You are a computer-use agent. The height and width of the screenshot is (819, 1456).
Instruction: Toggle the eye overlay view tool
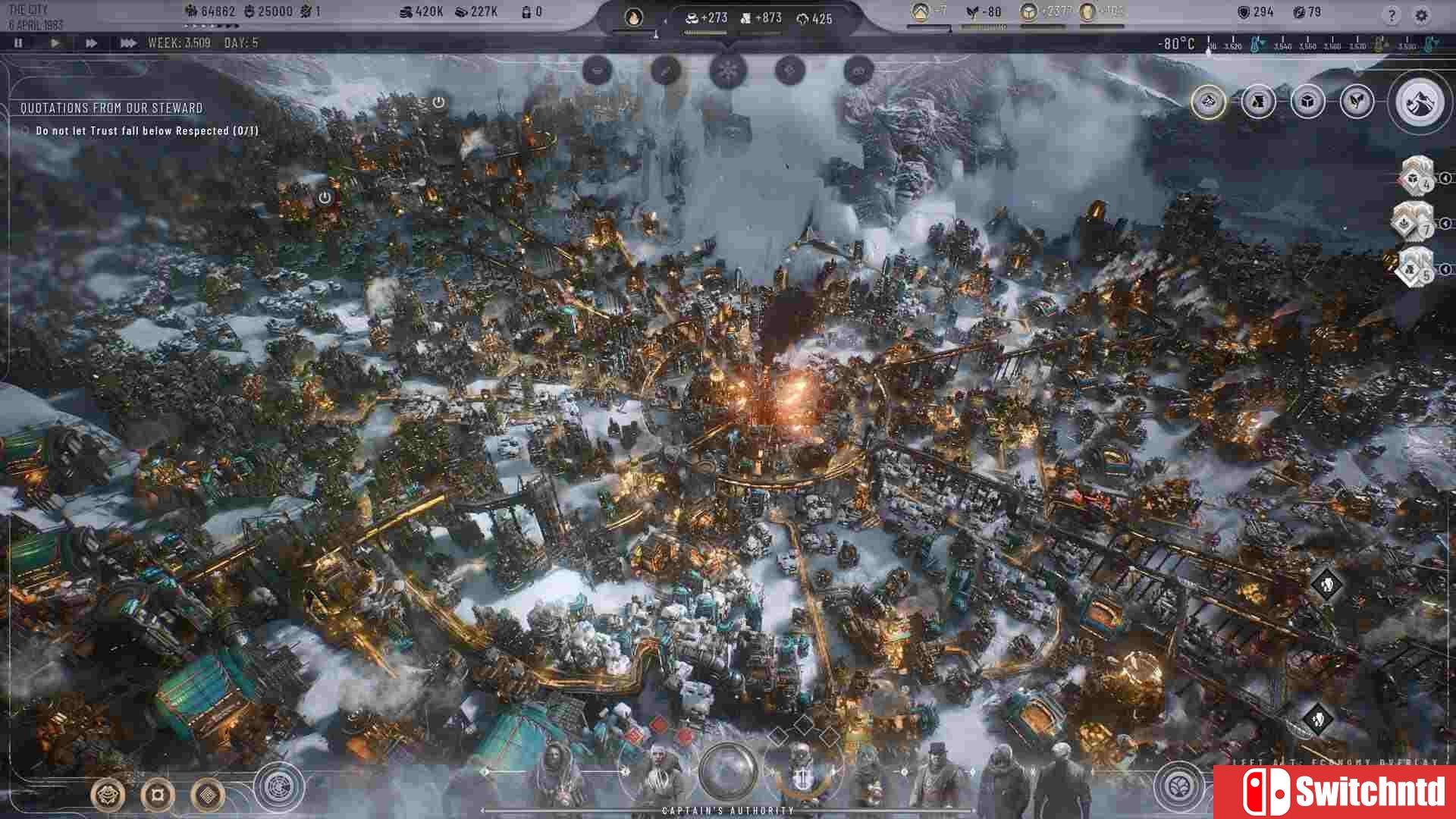tap(858, 71)
